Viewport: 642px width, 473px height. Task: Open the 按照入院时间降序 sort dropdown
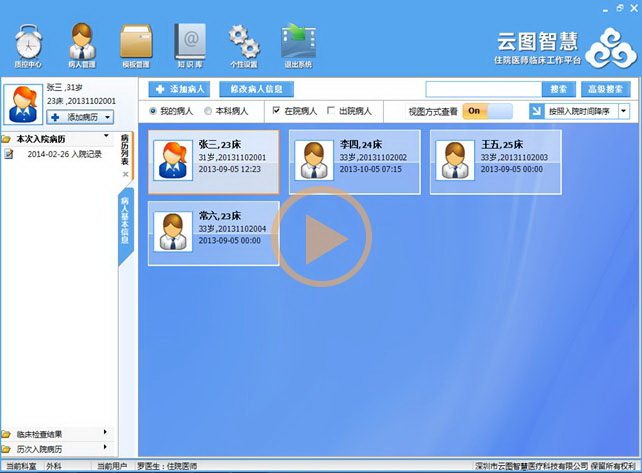point(624,111)
